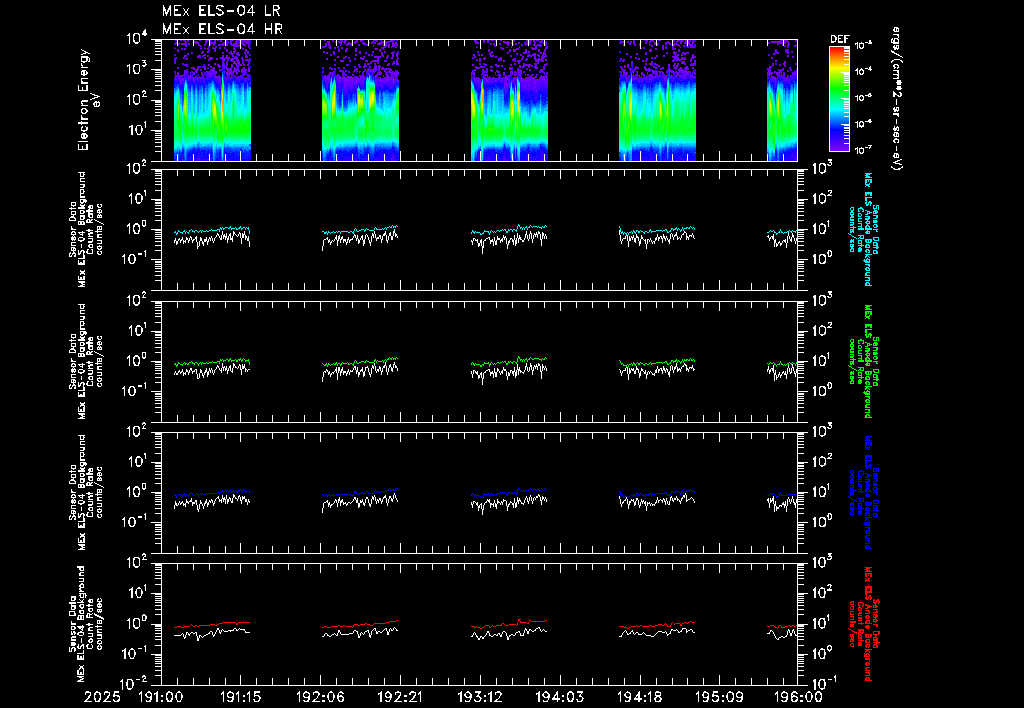The image size is (1024, 708).
Task: Click the second spectrogram segment starting at 192:06
Action: [x=360, y=100]
